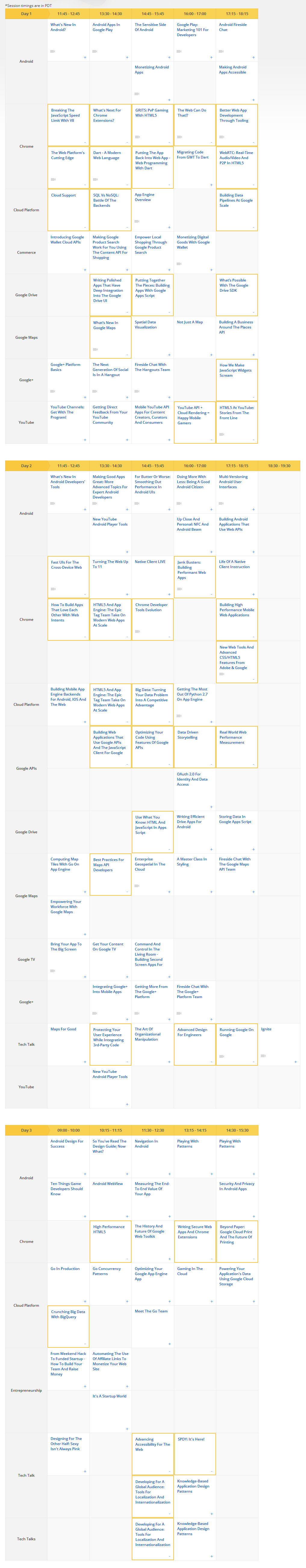
Task: Open SPDY: It's Here! session link
Action: pyautogui.click(x=191, y=1440)
